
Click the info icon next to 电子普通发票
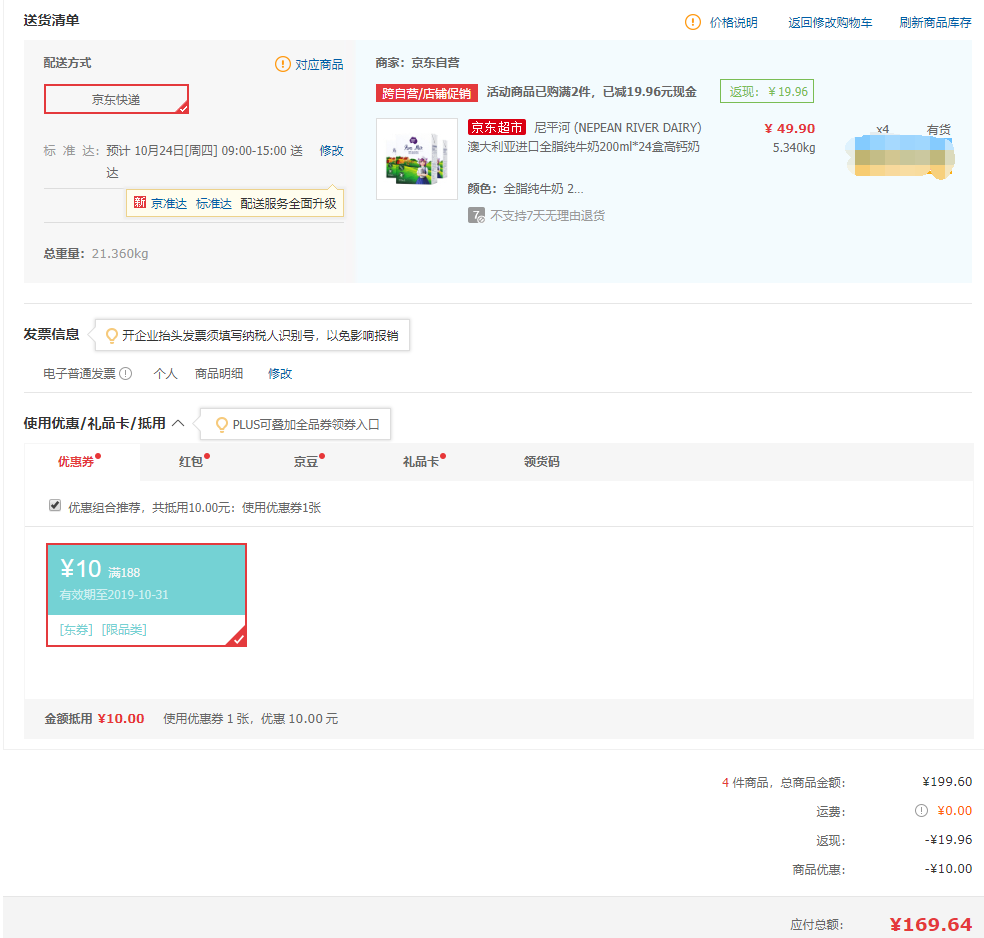126,373
